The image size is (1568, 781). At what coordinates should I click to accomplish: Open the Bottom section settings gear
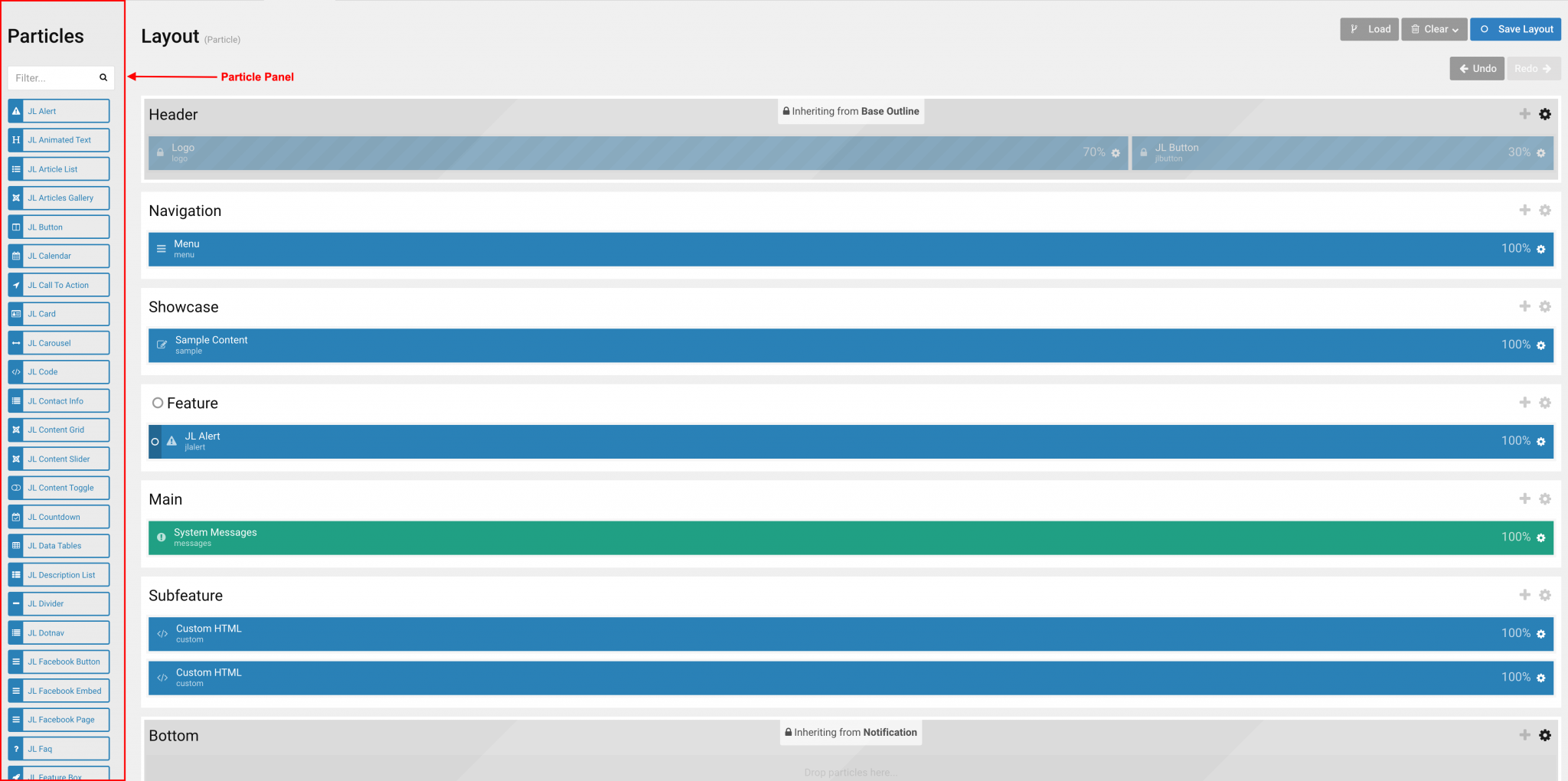point(1544,735)
